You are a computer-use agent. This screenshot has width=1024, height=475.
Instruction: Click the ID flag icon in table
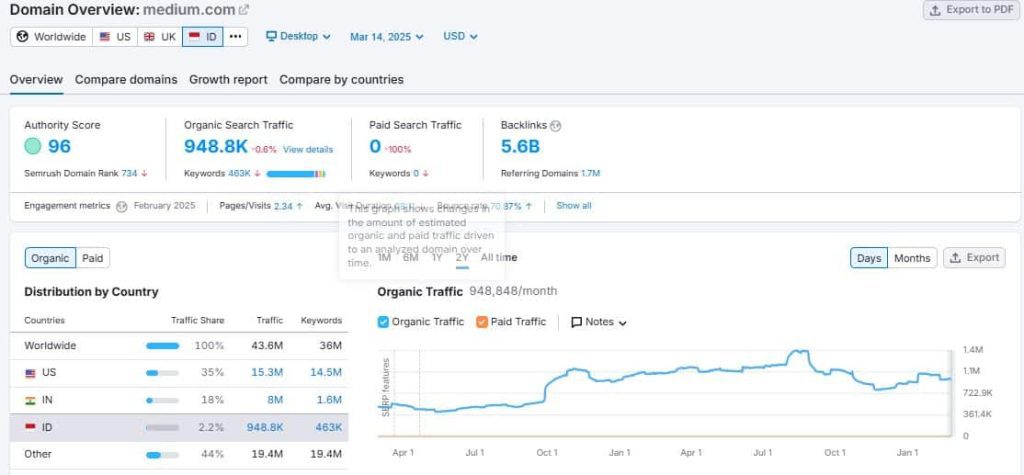(x=30, y=427)
